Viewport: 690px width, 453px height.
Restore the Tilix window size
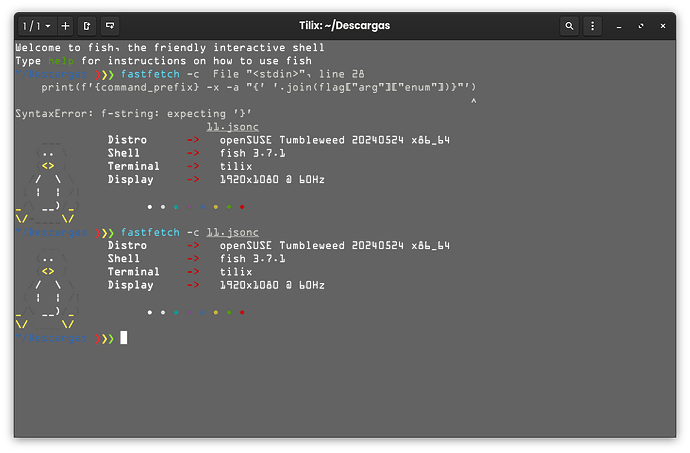coord(641,26)
